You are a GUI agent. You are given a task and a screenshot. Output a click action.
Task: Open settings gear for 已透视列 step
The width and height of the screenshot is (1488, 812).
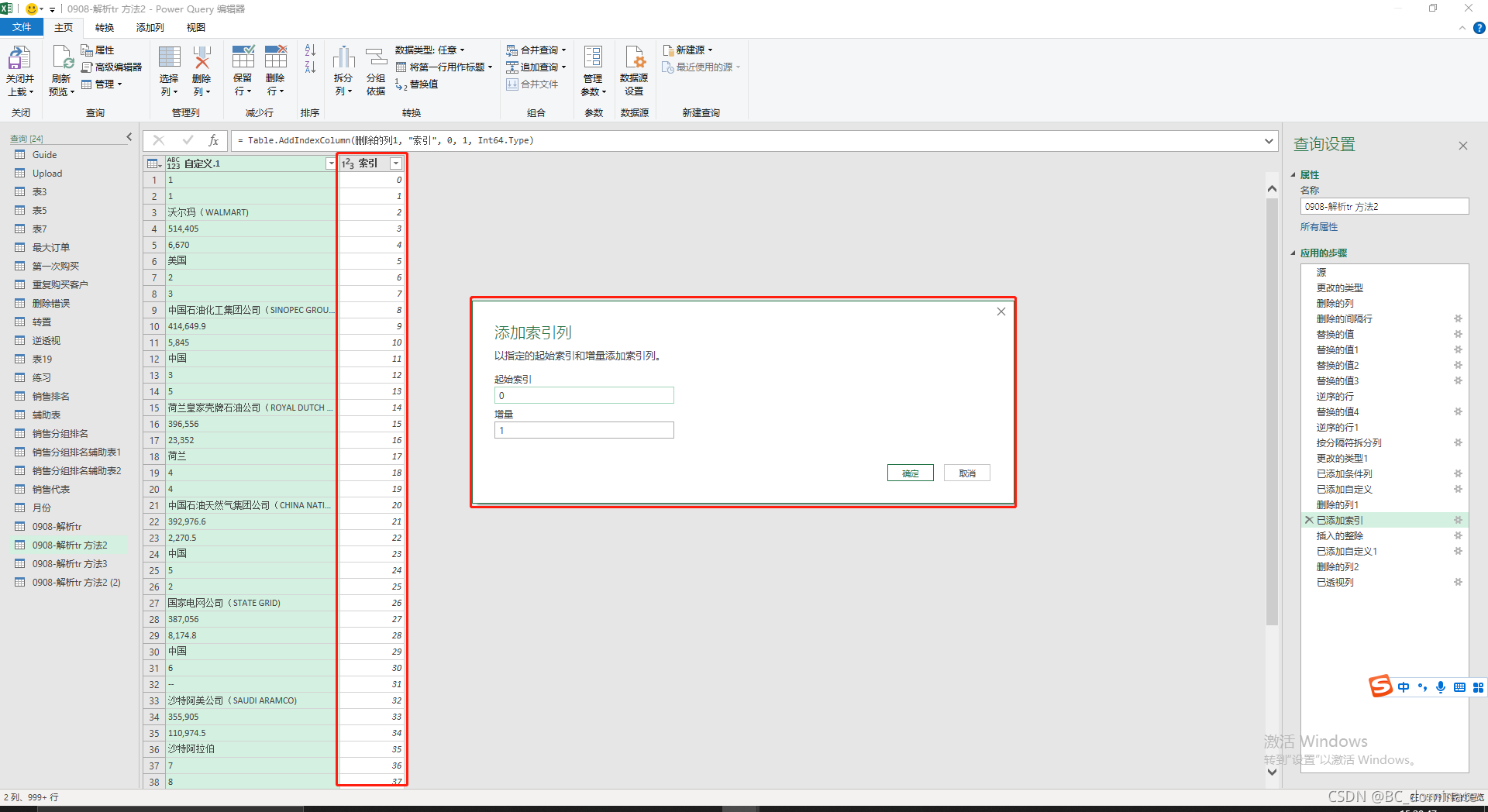1458,582
